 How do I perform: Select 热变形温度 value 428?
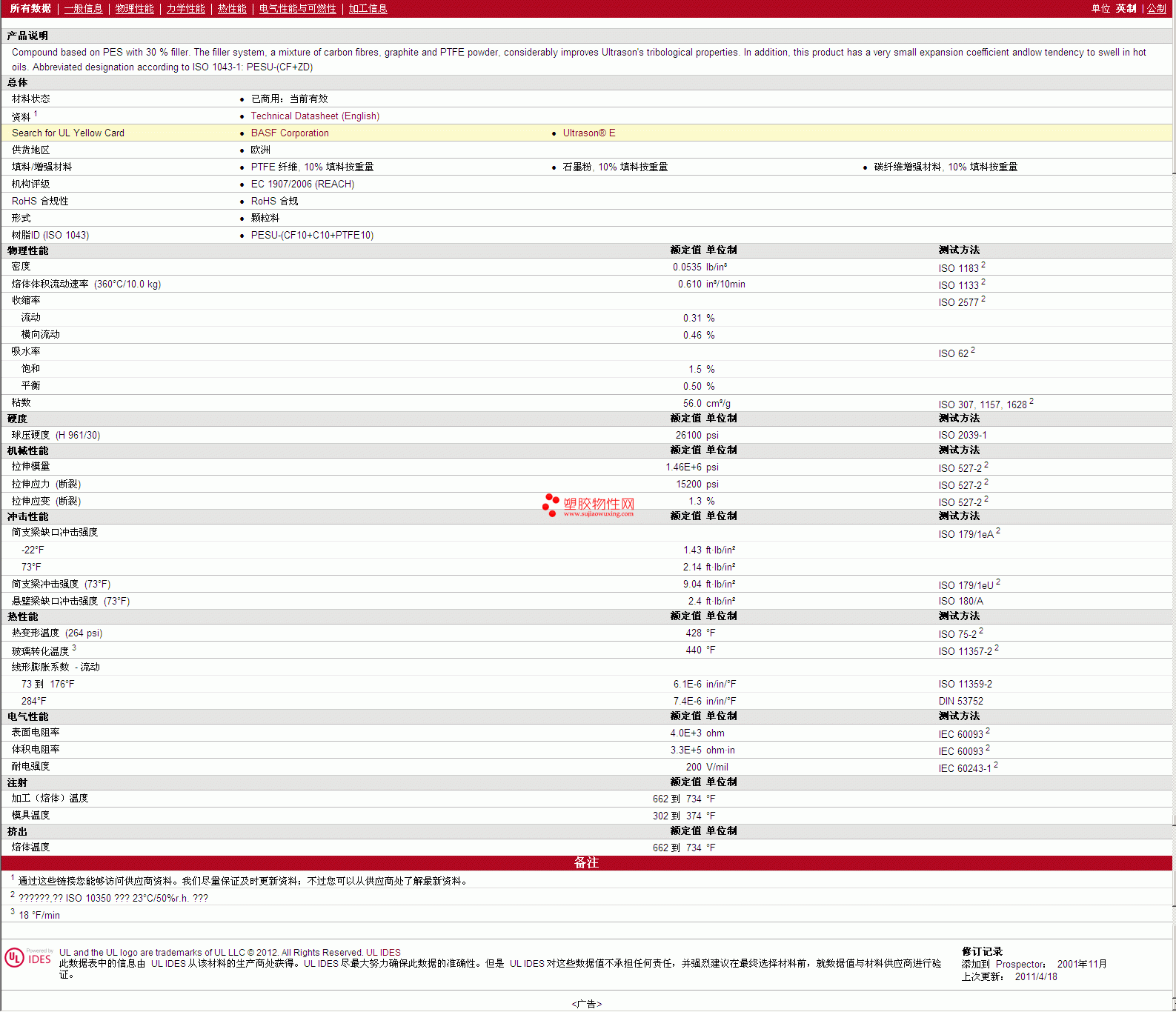point(694,633)
